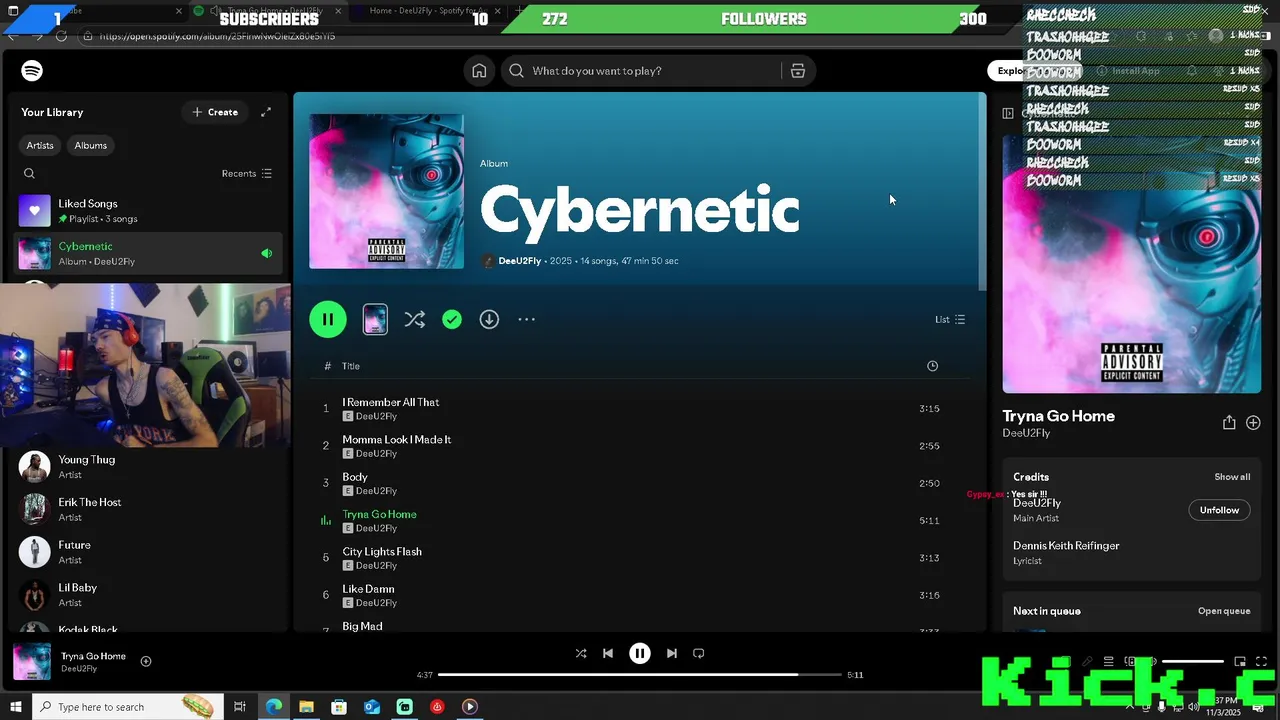Click the Tryna Go Home title in Now Playing
1280x720 pixels.
click(1058, 416)
